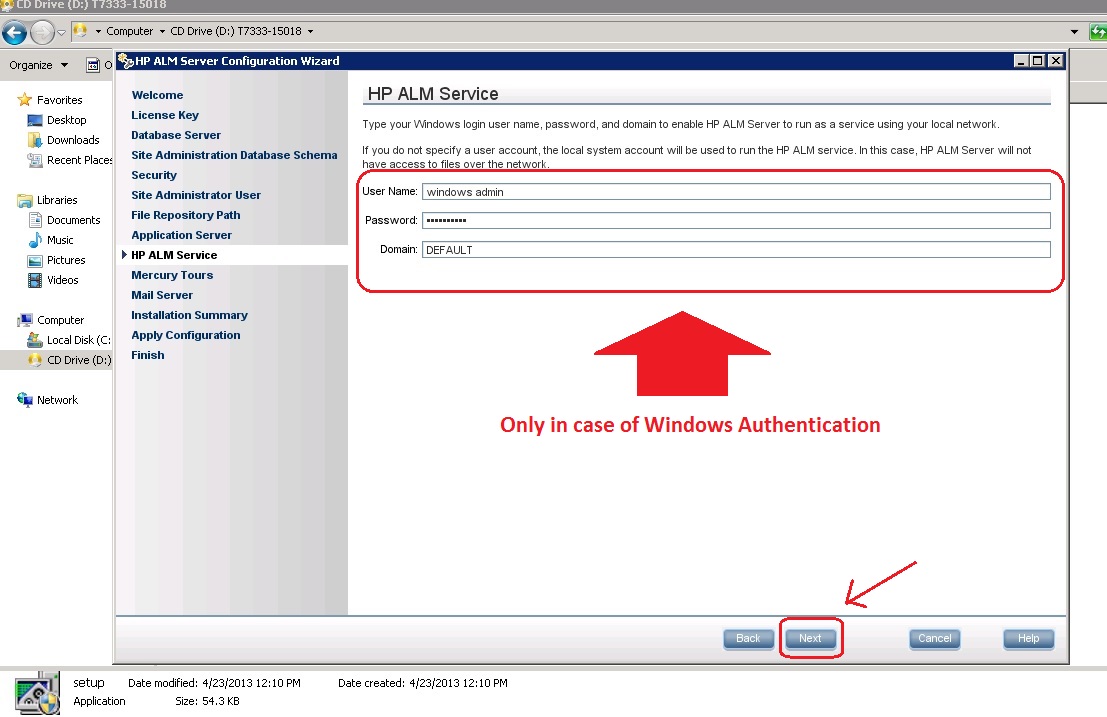Screen dimensions: 1107x717
Task: Click the Videos library film icon
Action: coord(35,280)
